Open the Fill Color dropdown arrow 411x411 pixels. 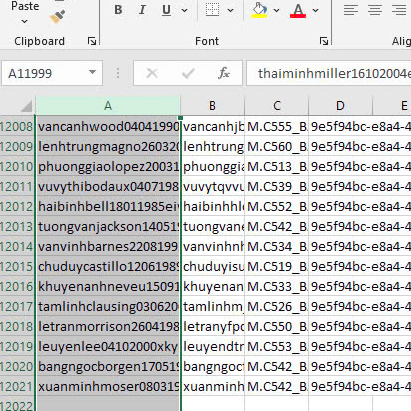(x=276, y=10)
